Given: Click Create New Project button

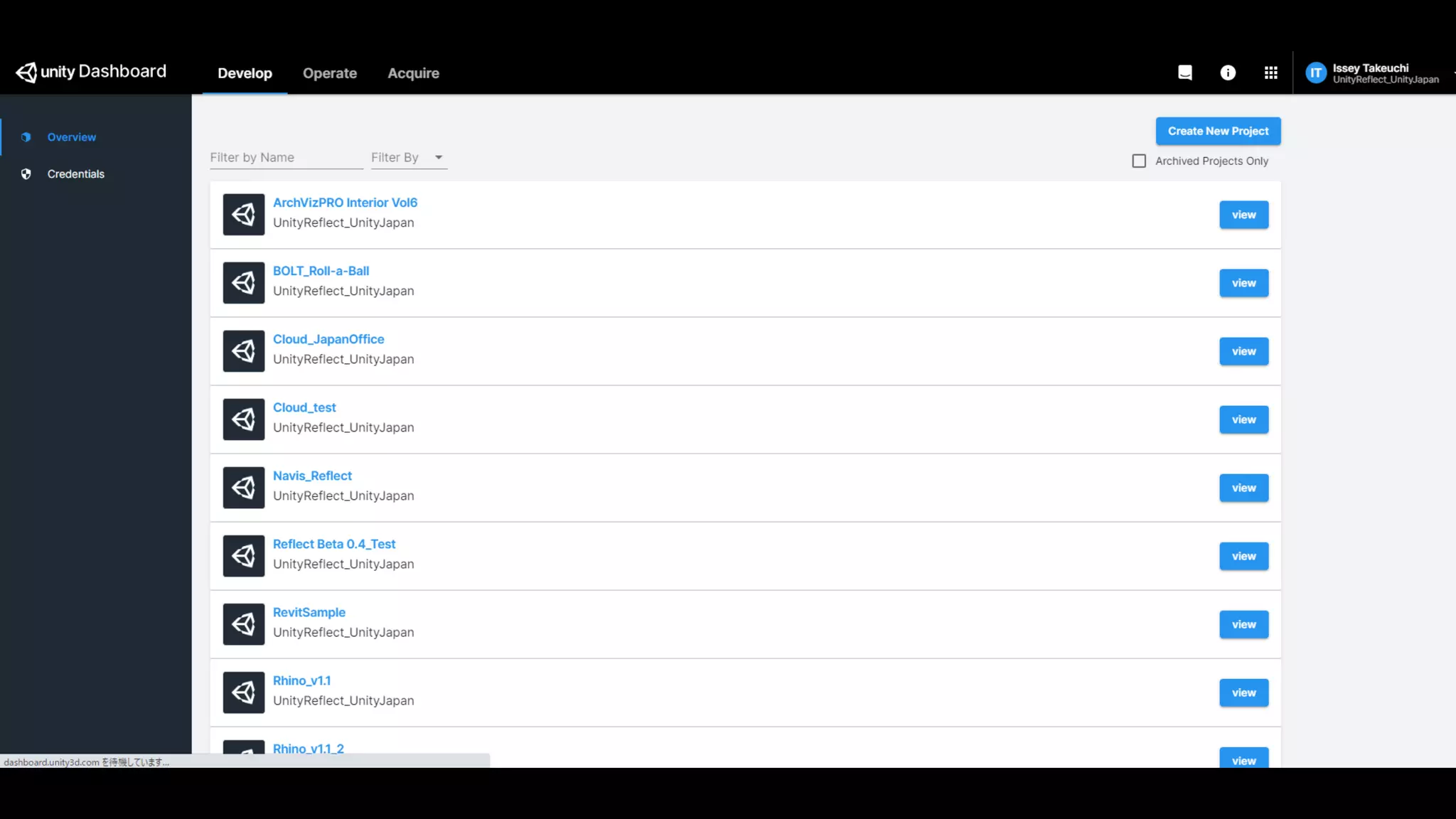Looking at the screenshot, I should coord(1218,132).
